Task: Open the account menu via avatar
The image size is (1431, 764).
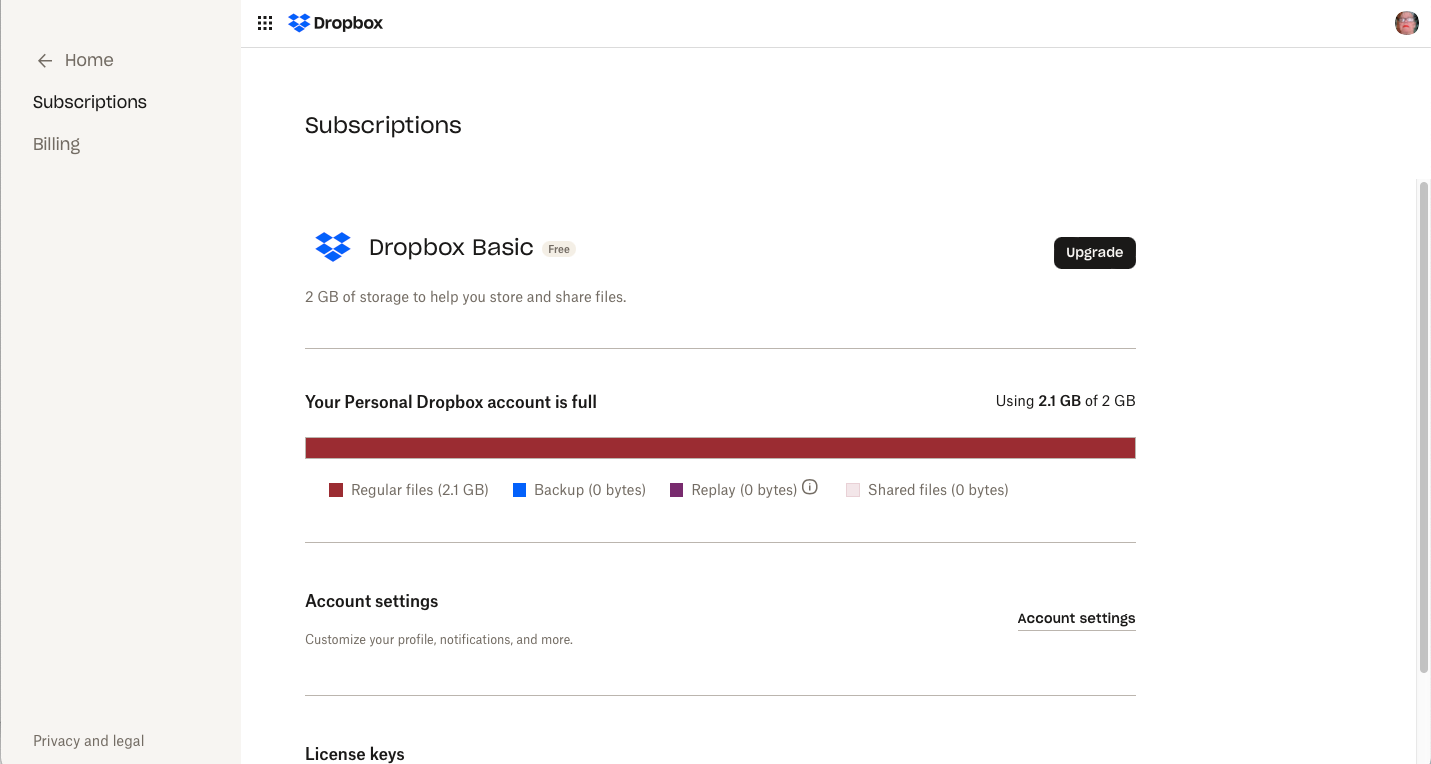Action: [x=1406, y=22]
